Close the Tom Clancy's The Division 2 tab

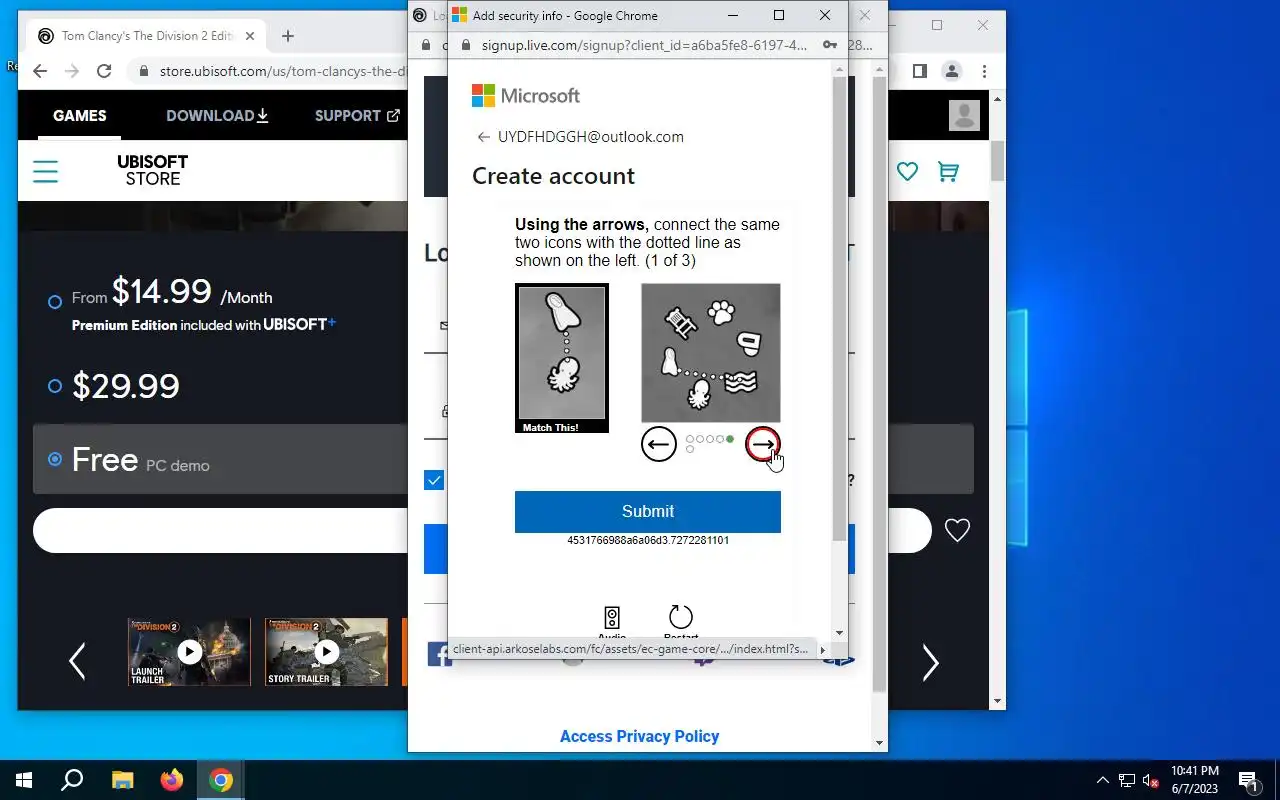[250, 36]
